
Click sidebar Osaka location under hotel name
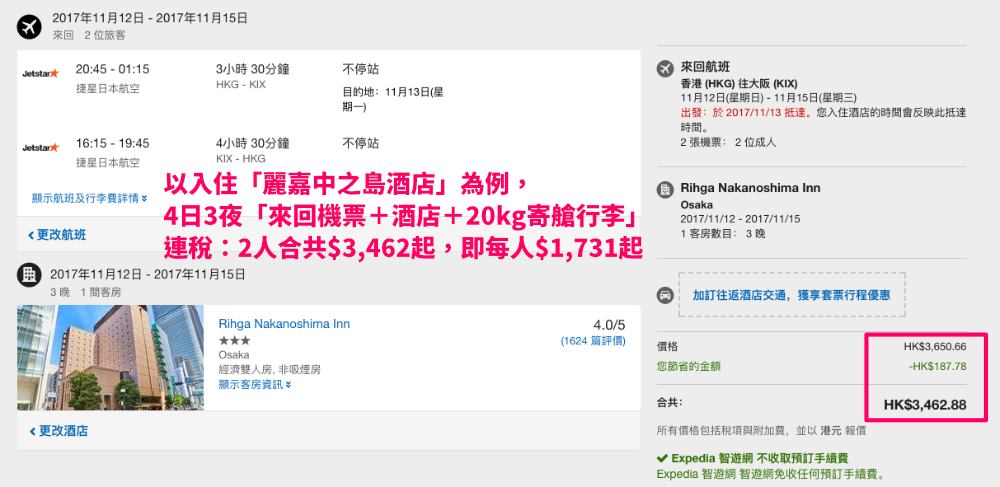tap(696, 205)
